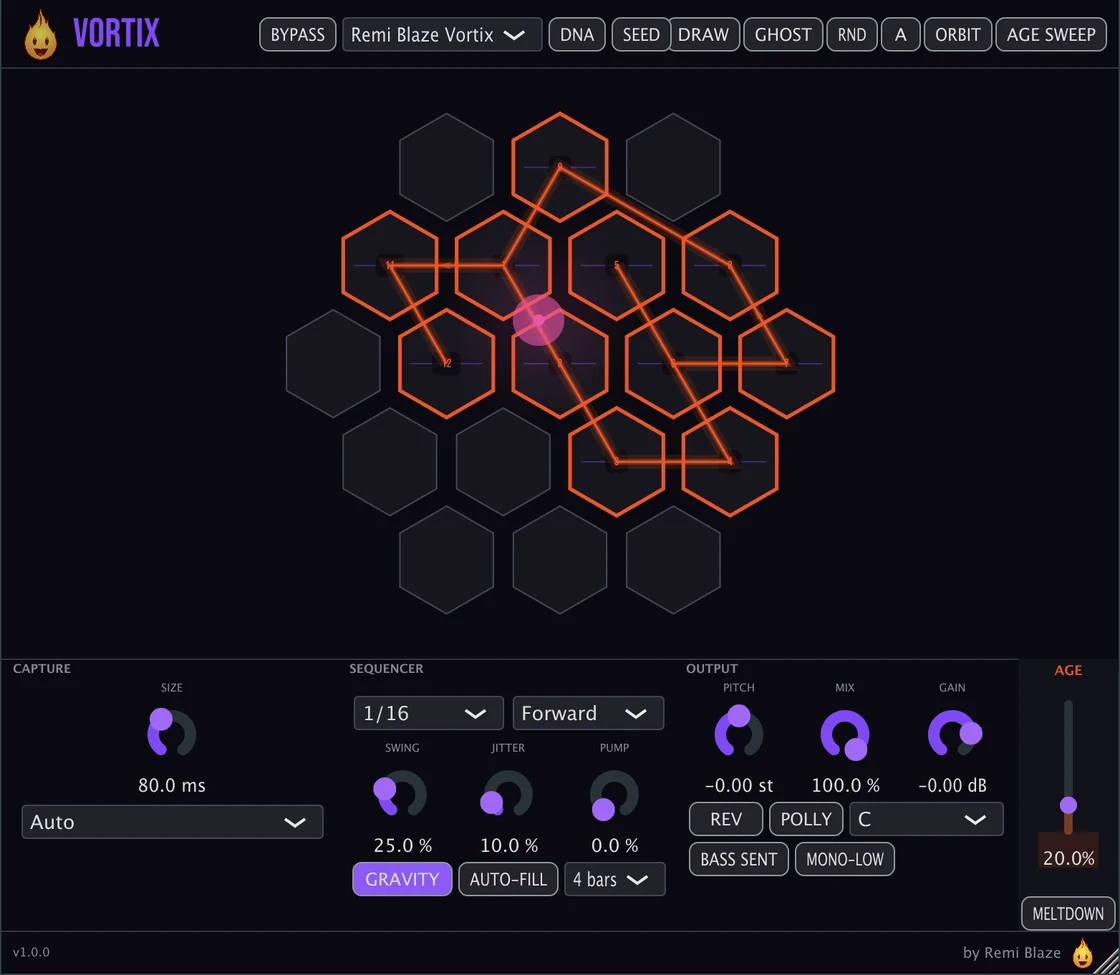
Task: Click the leftmost empty grey hex cell
Action: [333, 363]
